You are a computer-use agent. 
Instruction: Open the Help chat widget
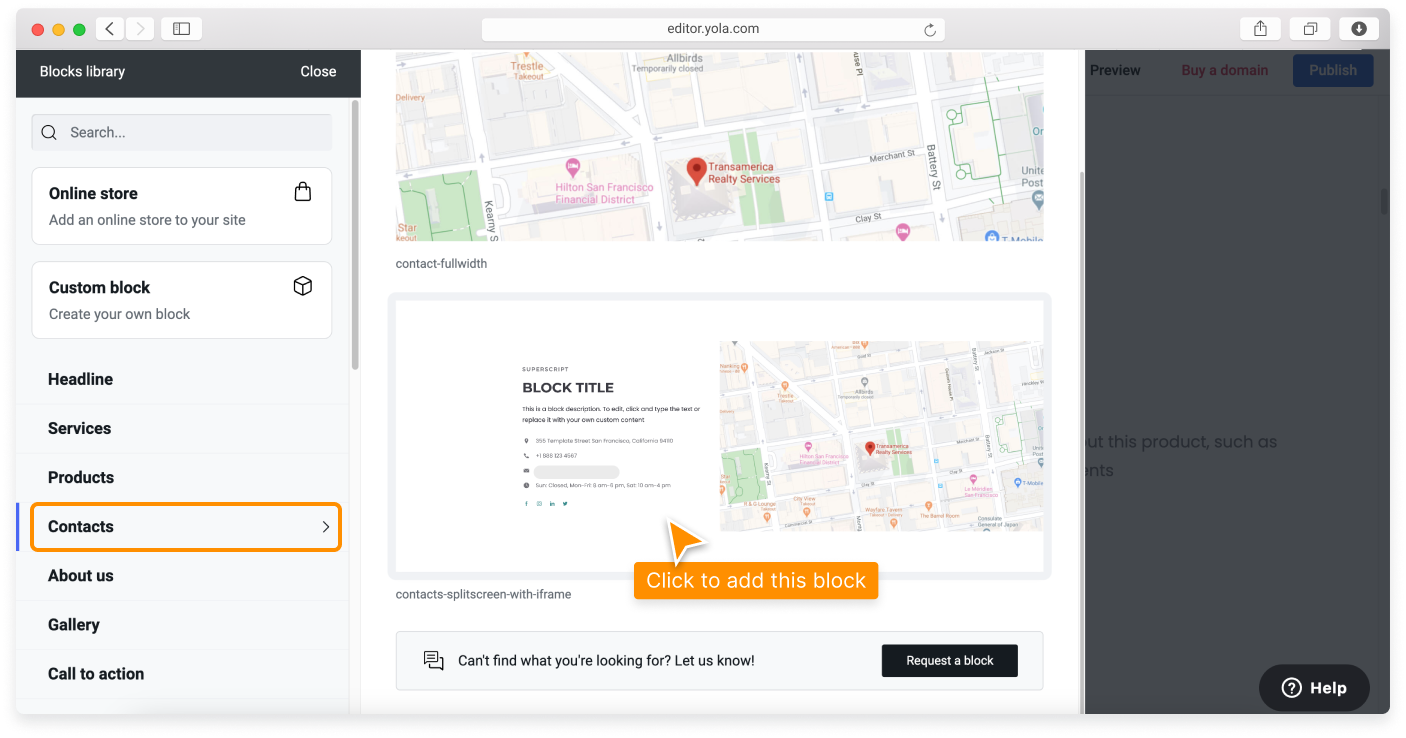(x=1313, y=687)
